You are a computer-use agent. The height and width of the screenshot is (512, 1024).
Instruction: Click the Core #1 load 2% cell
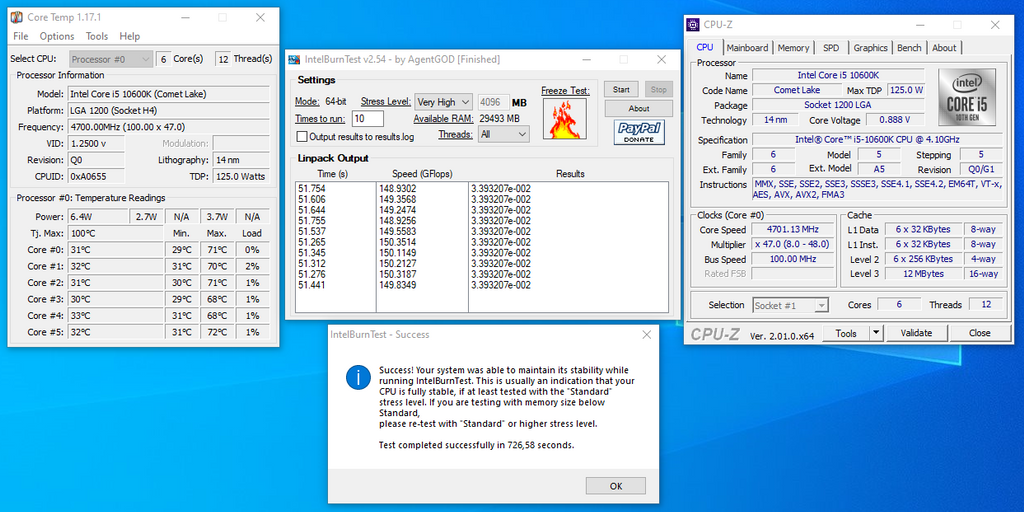click(252, 266)
